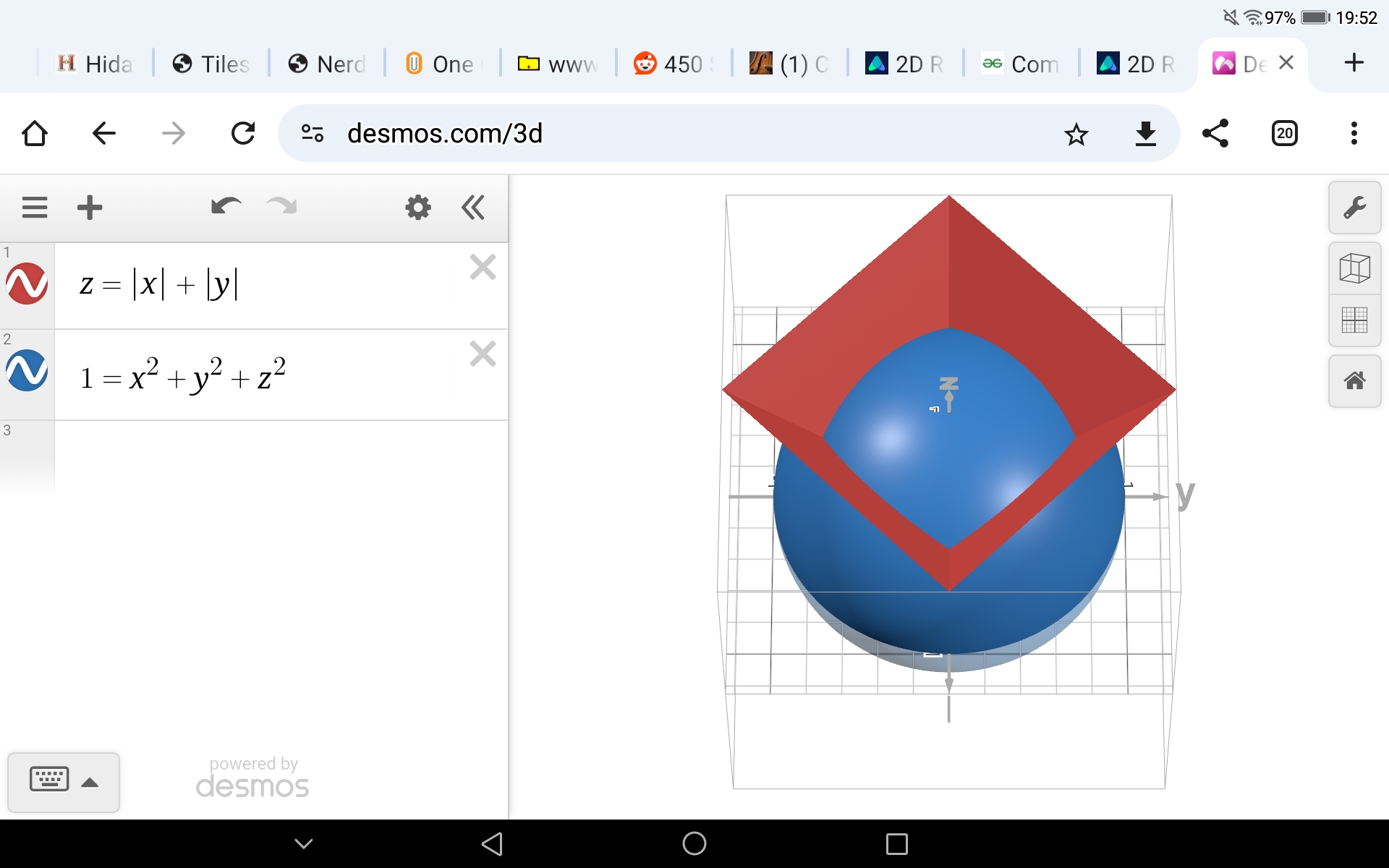
Task: Open hamburger menu in expression panel
Action: pos(35,208)
